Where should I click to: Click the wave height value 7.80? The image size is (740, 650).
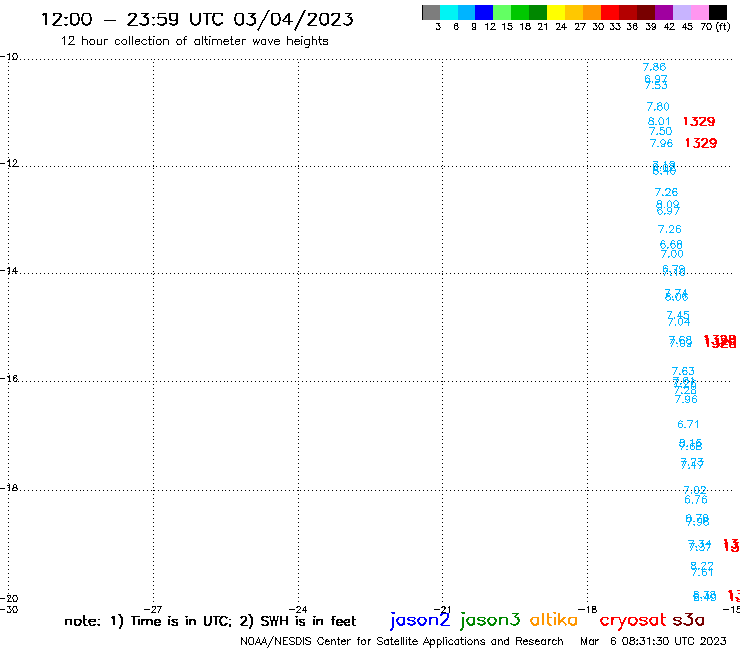658,107
